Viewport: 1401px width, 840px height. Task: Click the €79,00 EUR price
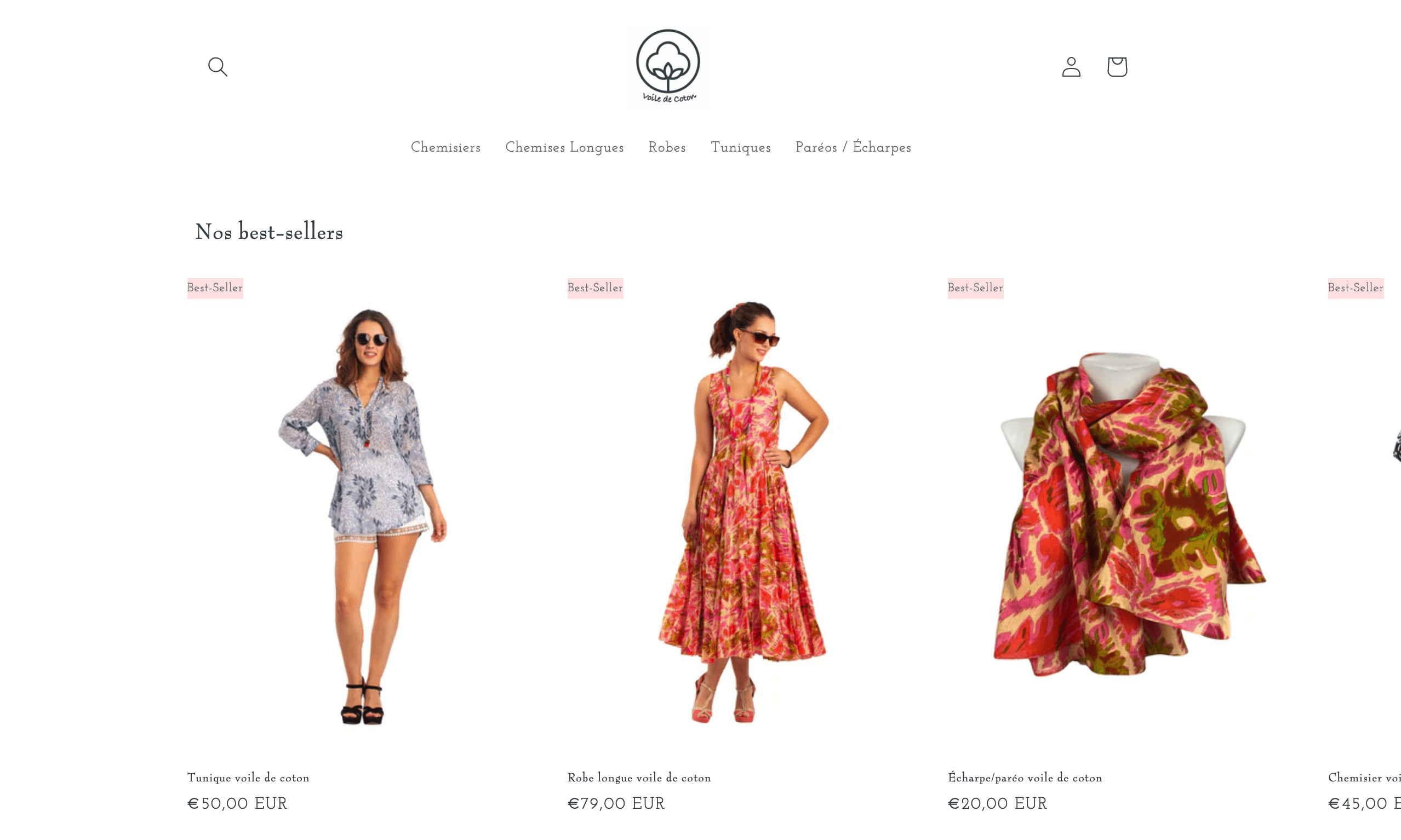coord(616,804)
